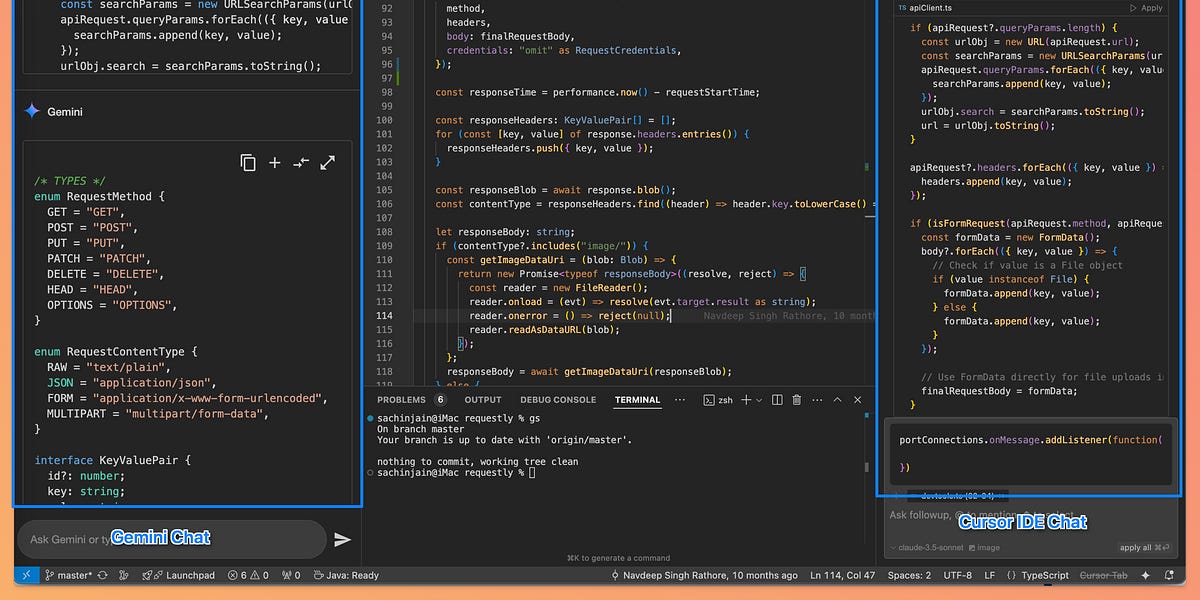Copy the code snippet in the Gemini panel
Image resolution: width=1200 pixels, height=600 pixels.
(248, 162)
